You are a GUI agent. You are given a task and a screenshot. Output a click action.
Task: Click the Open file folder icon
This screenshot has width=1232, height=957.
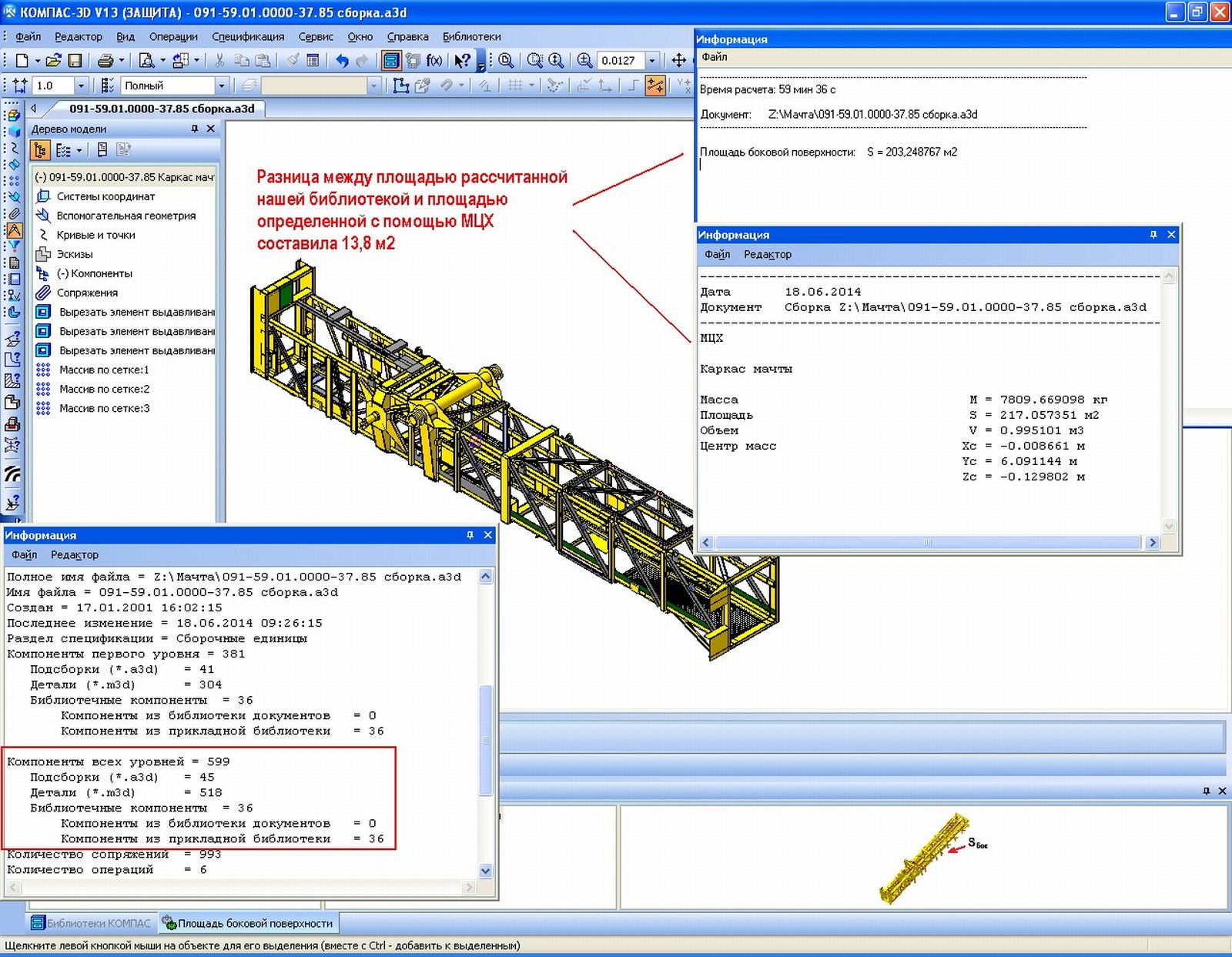tap(52, 60)
